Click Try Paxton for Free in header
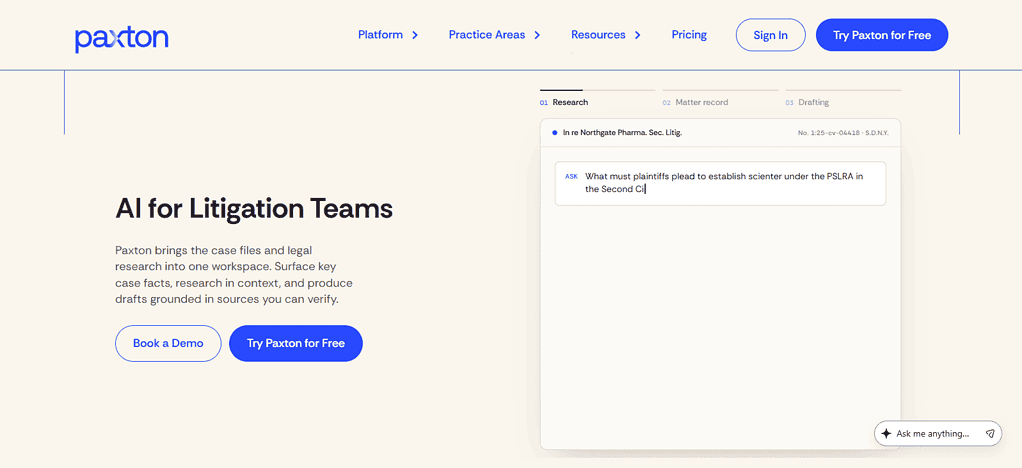 [882, 35]
